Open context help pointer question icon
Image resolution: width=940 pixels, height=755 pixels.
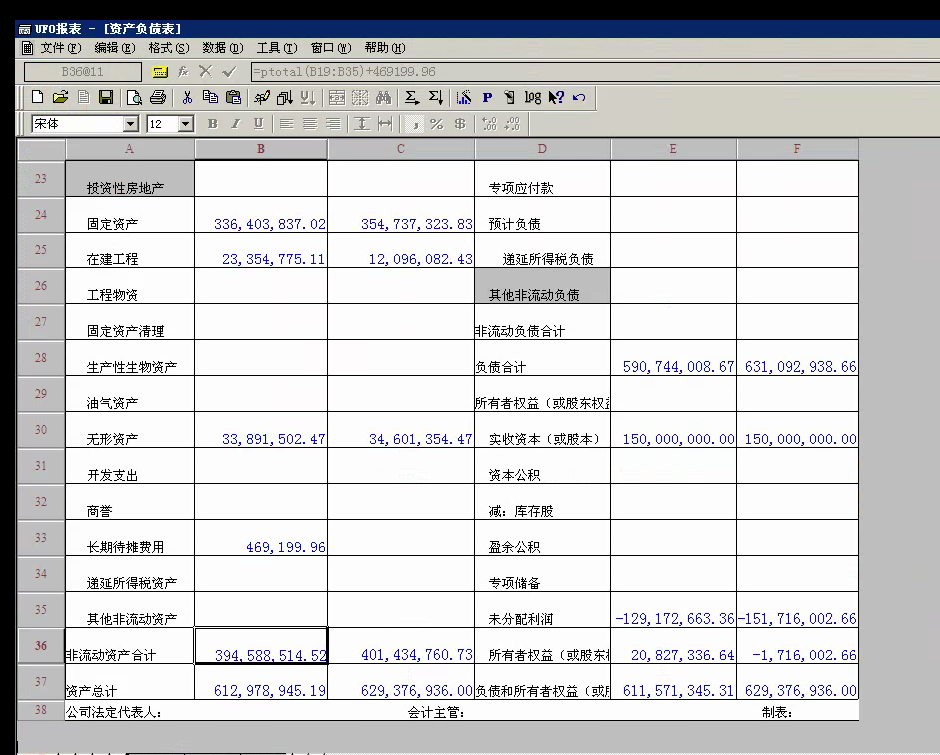pos(556,97)
